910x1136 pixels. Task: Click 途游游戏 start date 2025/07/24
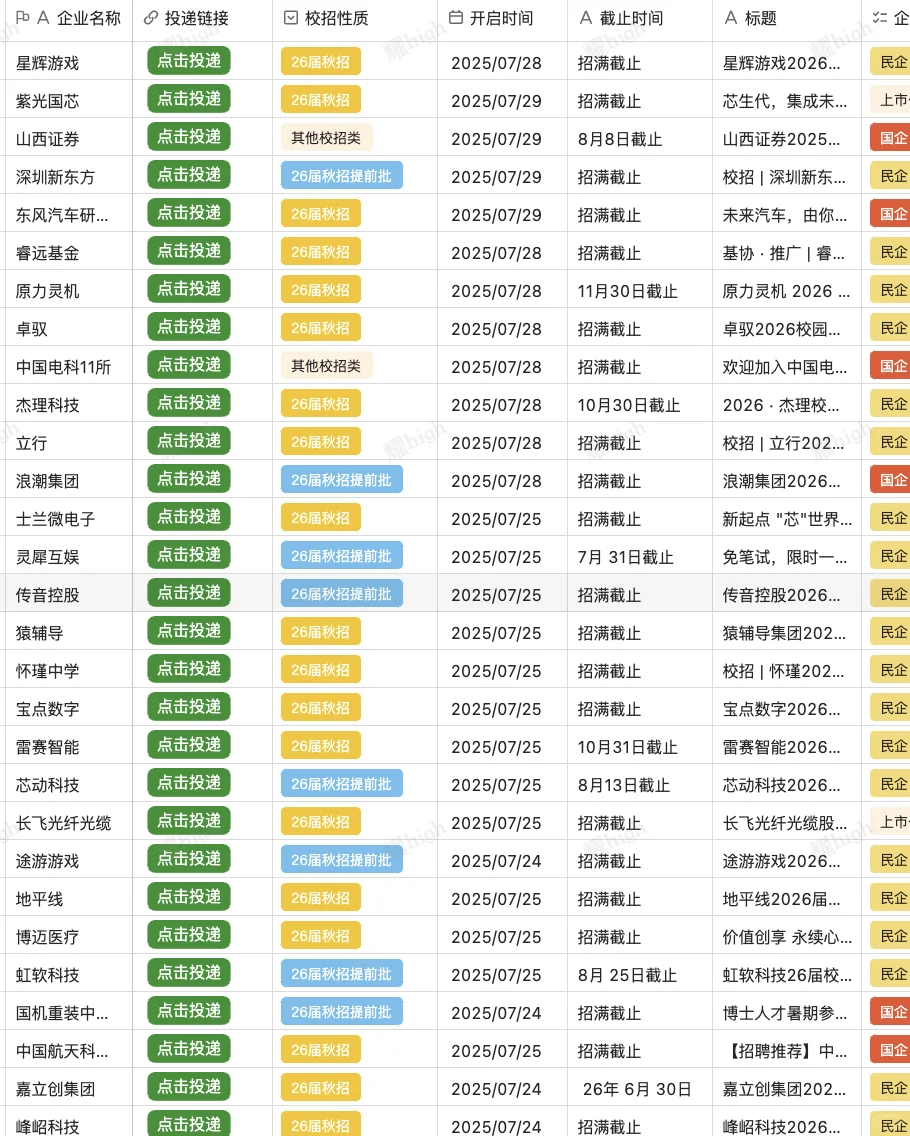496,861
